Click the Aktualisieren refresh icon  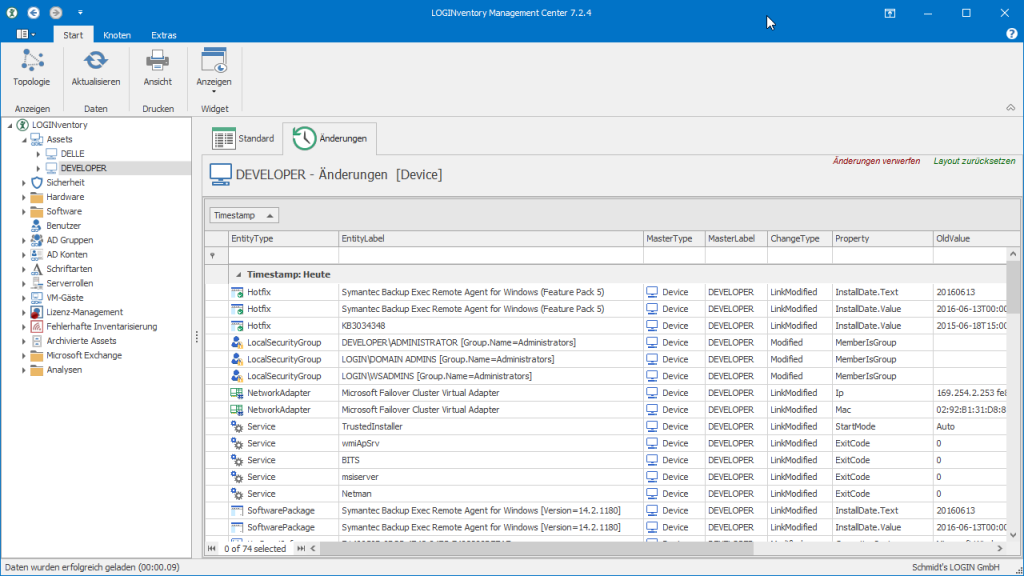95,60
